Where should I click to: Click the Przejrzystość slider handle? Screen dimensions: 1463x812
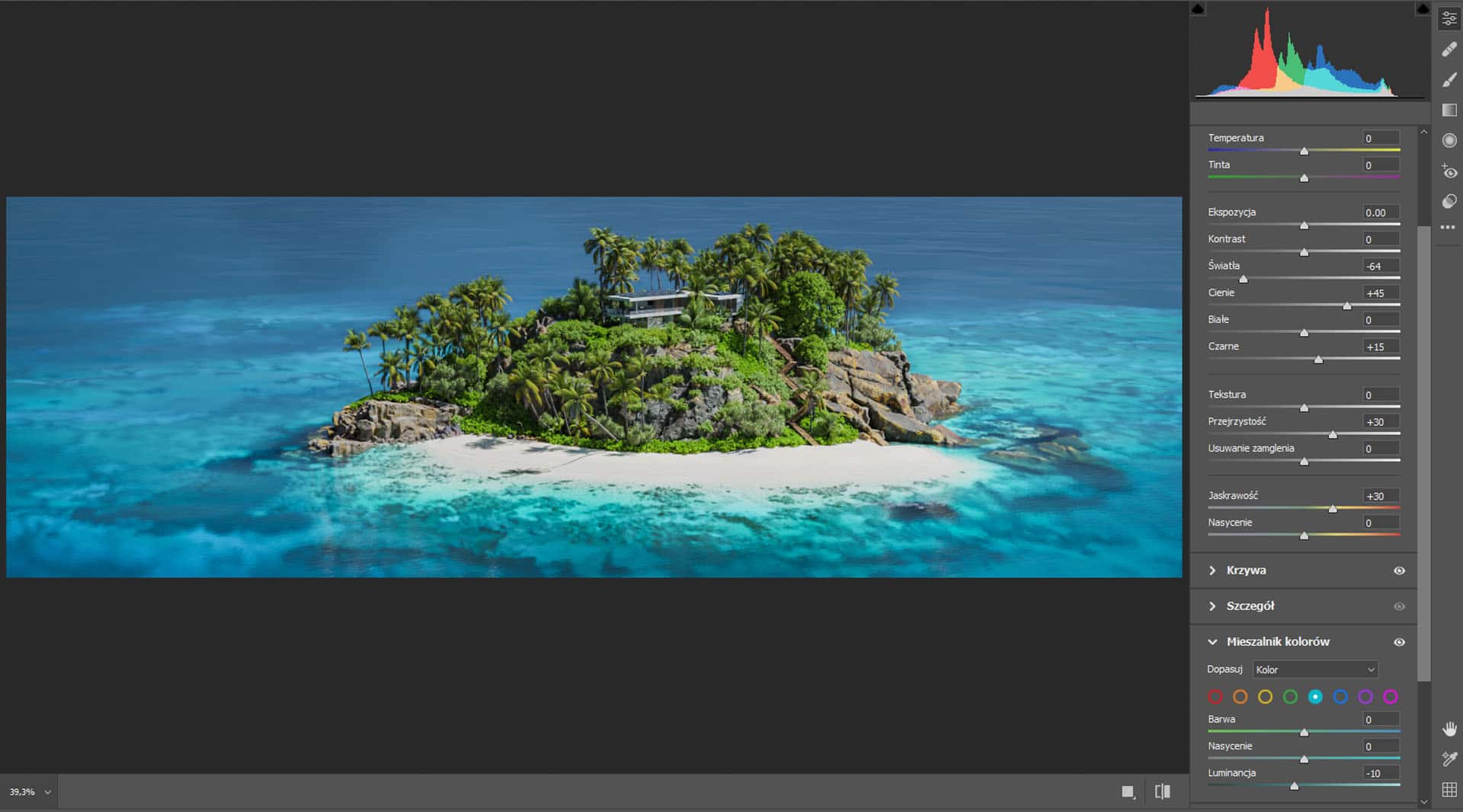(1333, 434)
